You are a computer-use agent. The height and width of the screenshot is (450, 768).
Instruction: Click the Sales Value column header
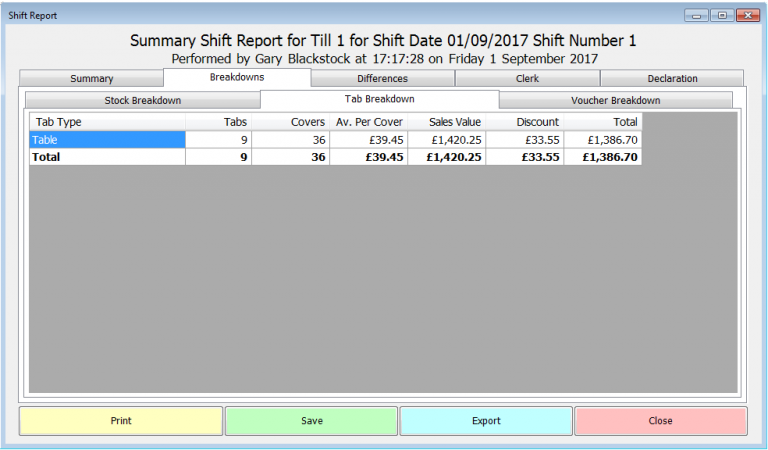coord(447,122)
